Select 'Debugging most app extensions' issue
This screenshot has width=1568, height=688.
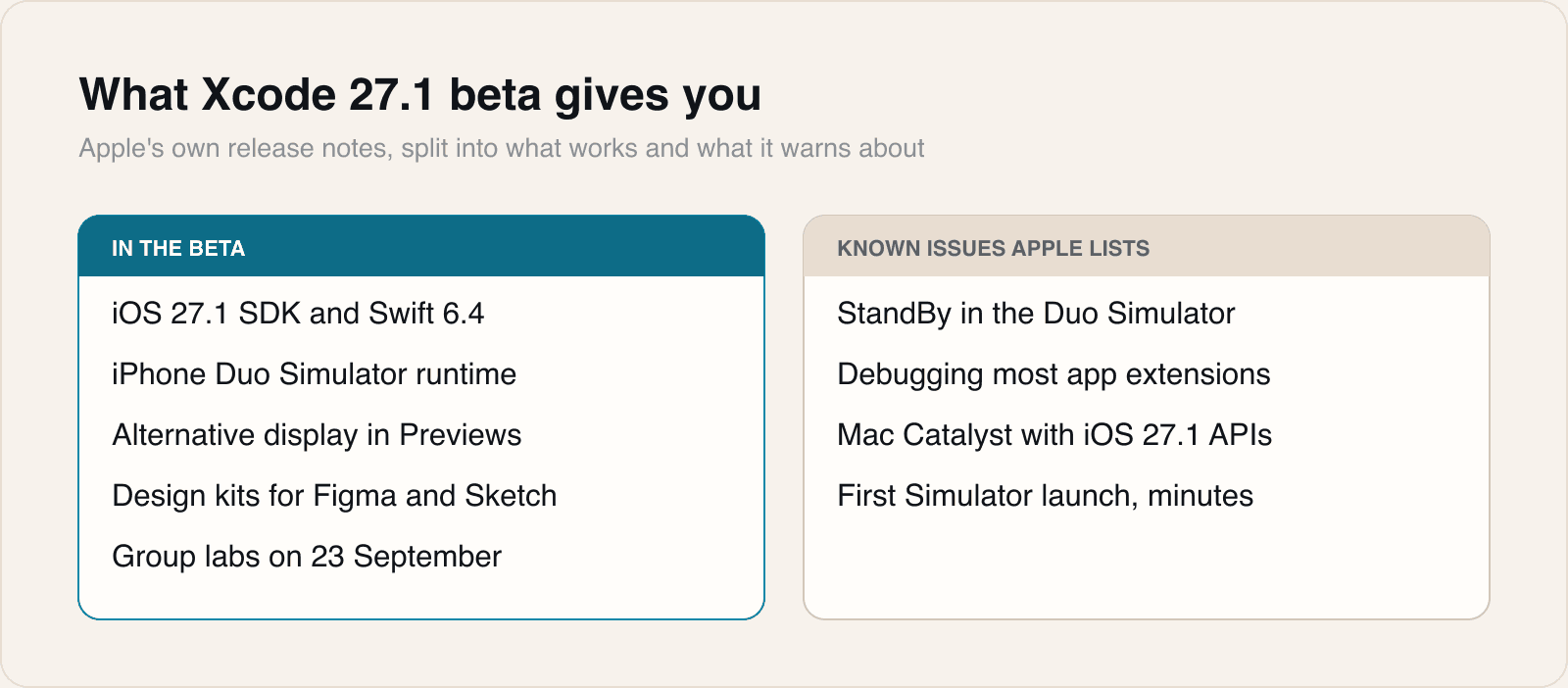coord(1053,374)
